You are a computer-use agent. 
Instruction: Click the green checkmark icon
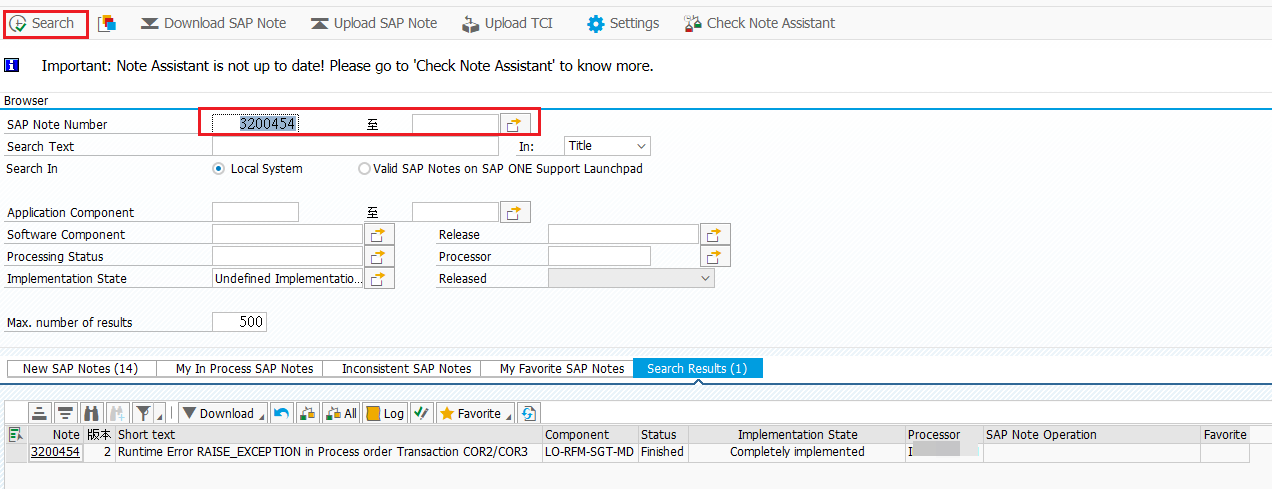point(421,413)
